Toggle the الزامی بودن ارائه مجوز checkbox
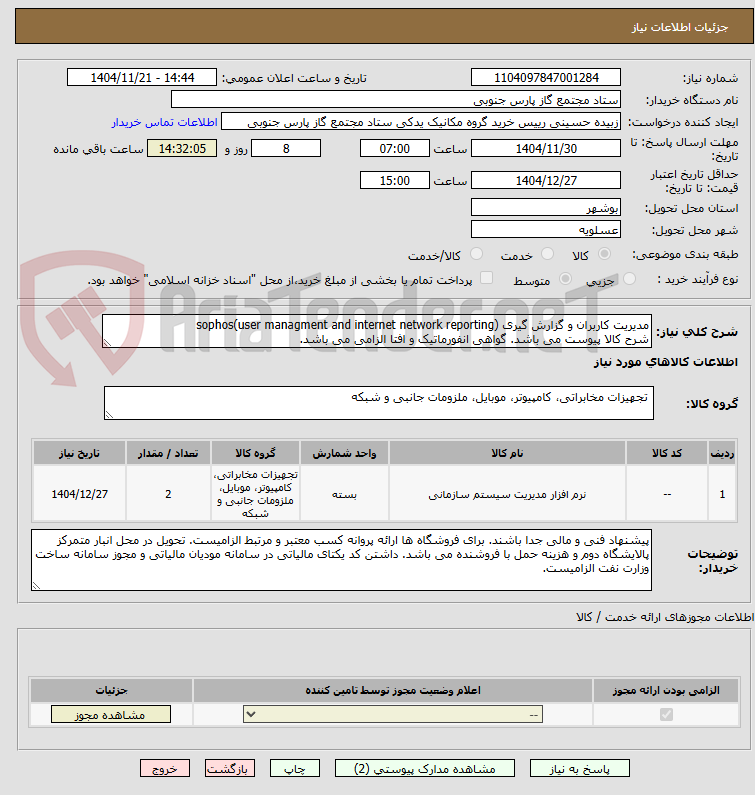The width and height of the screenshot is (755, 795). coord(666,714)
